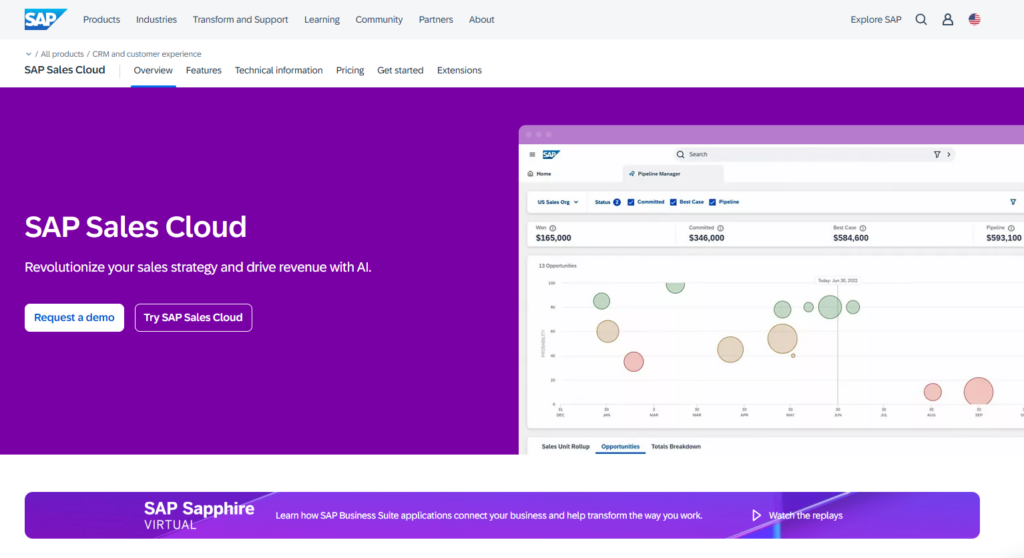1024x558 pixels.
Task: Click SAP Sales Cloud product title link
Action: (x=65, y=70)
